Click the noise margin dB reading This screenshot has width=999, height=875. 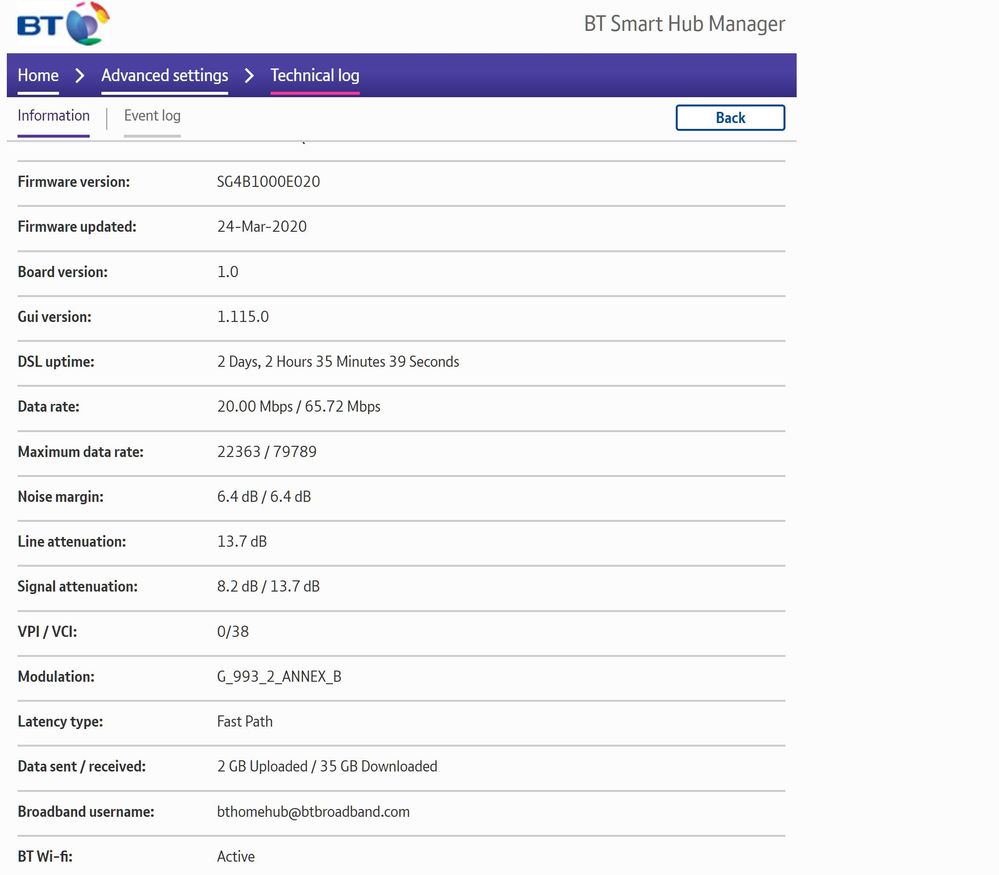[x=263, y=497]
